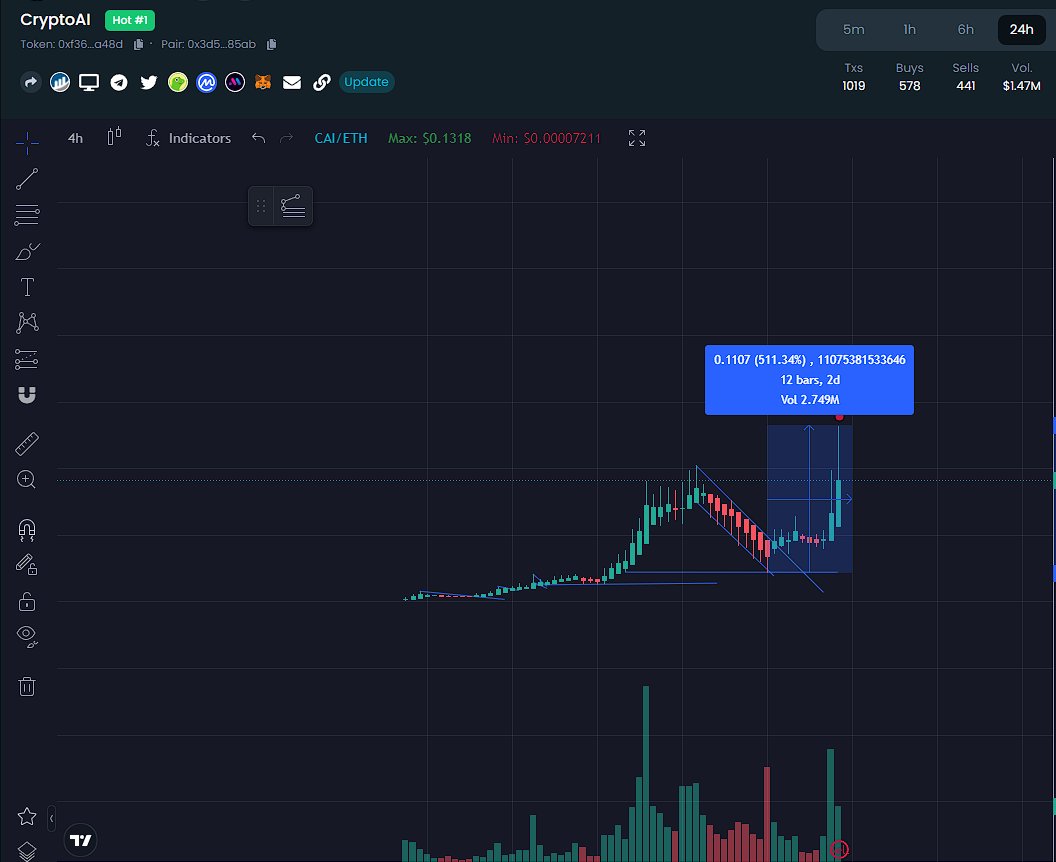Open the Twitter link icon

click(x=149, y=82)
